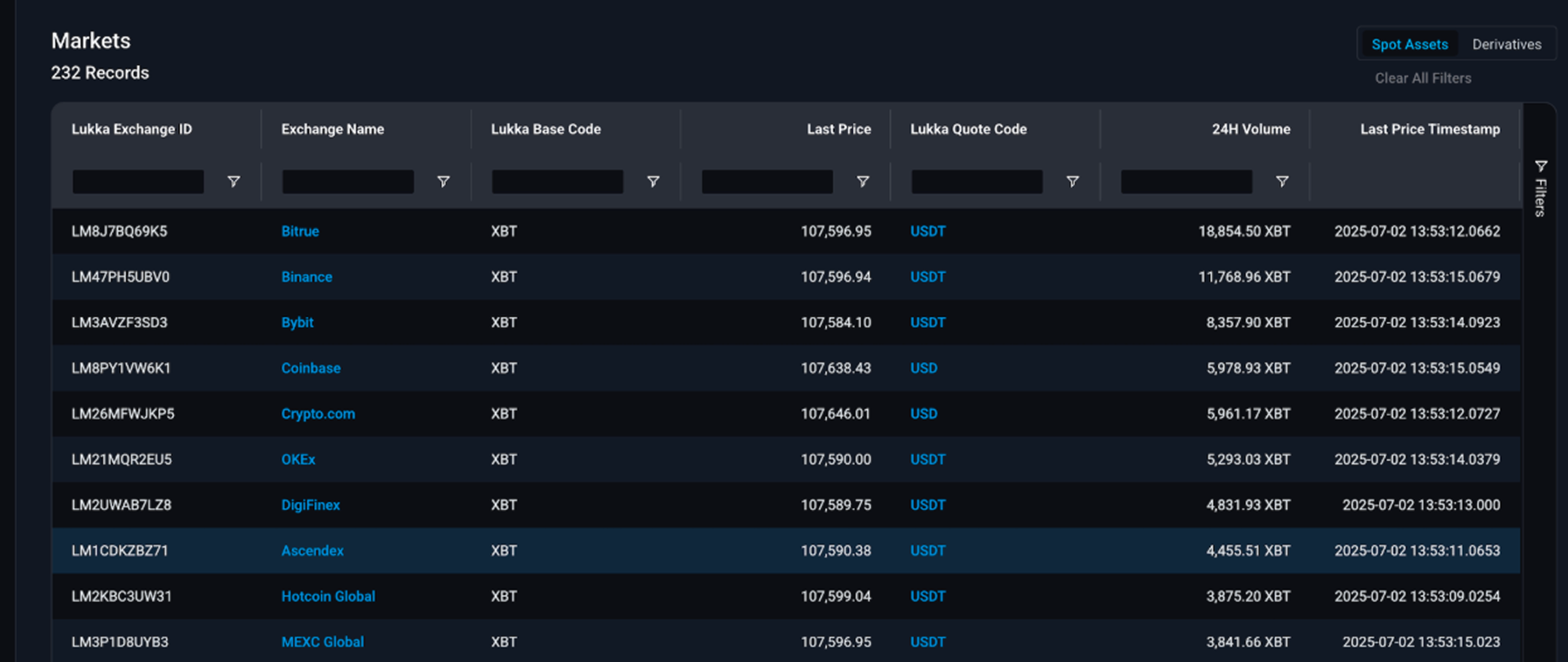Click the Lukka Exchange ID filter input

138,182
